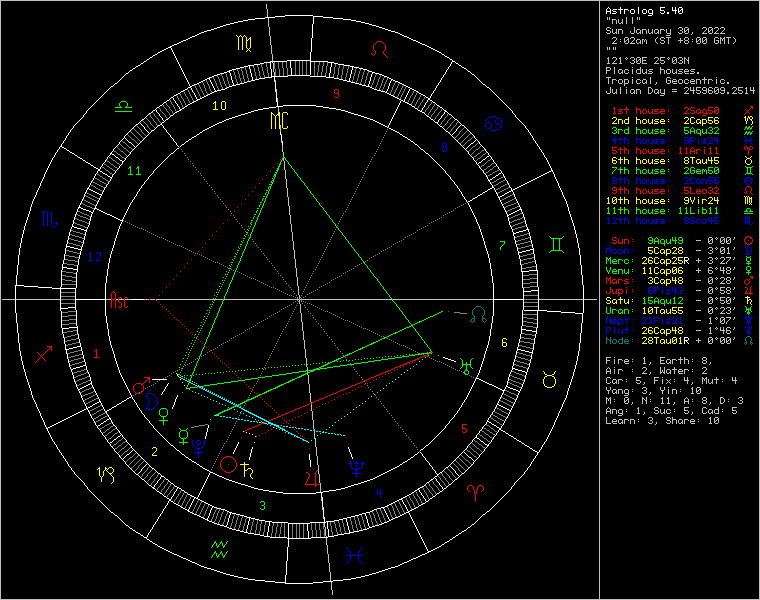Click the Aries glyph in the zodiac ring
The width and height of the screenshot is (760, 600).
475,493
